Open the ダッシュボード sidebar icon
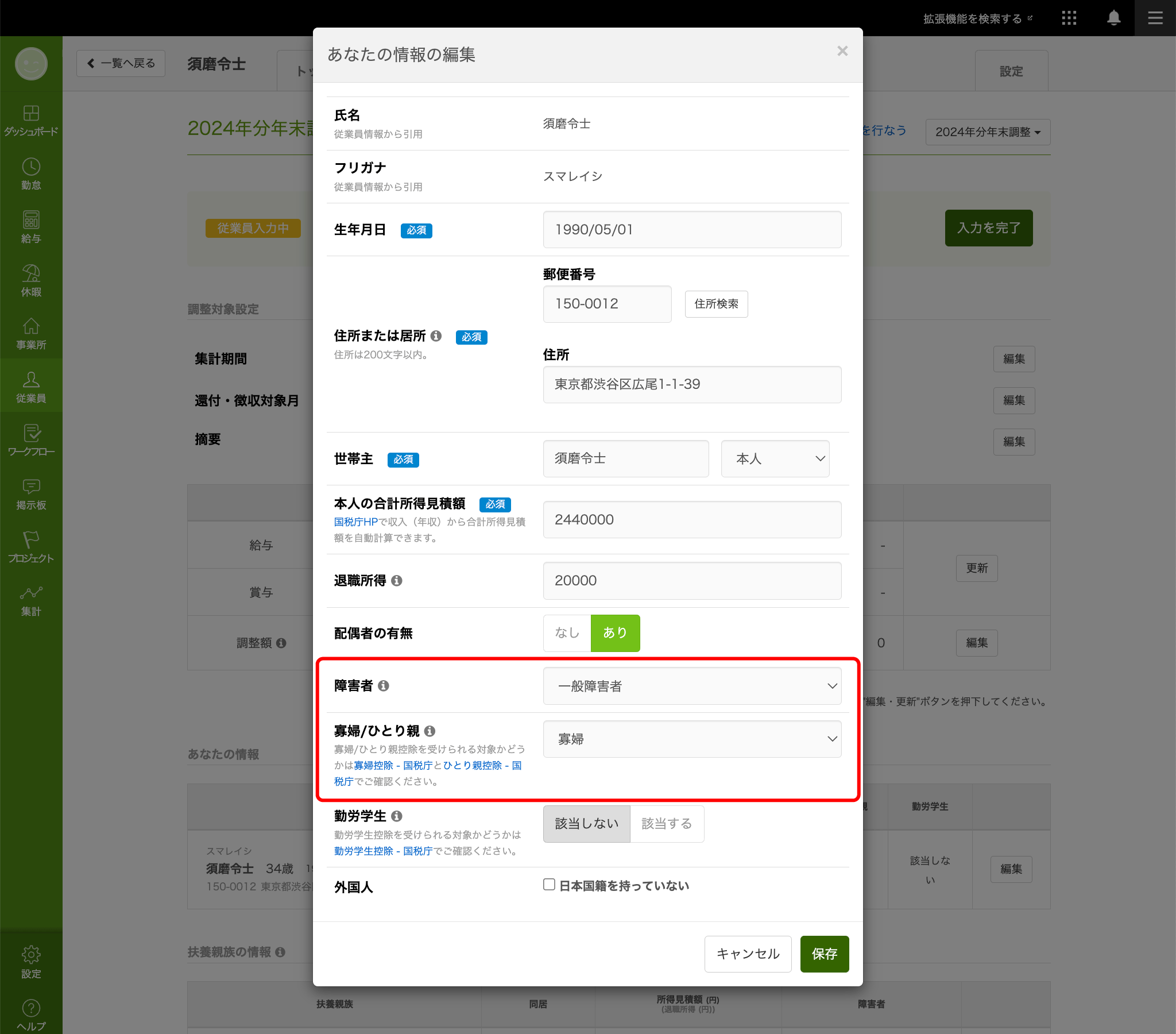Image resolution: width=1176 pixels, height=1034 pixels. (x=31, y=120)
